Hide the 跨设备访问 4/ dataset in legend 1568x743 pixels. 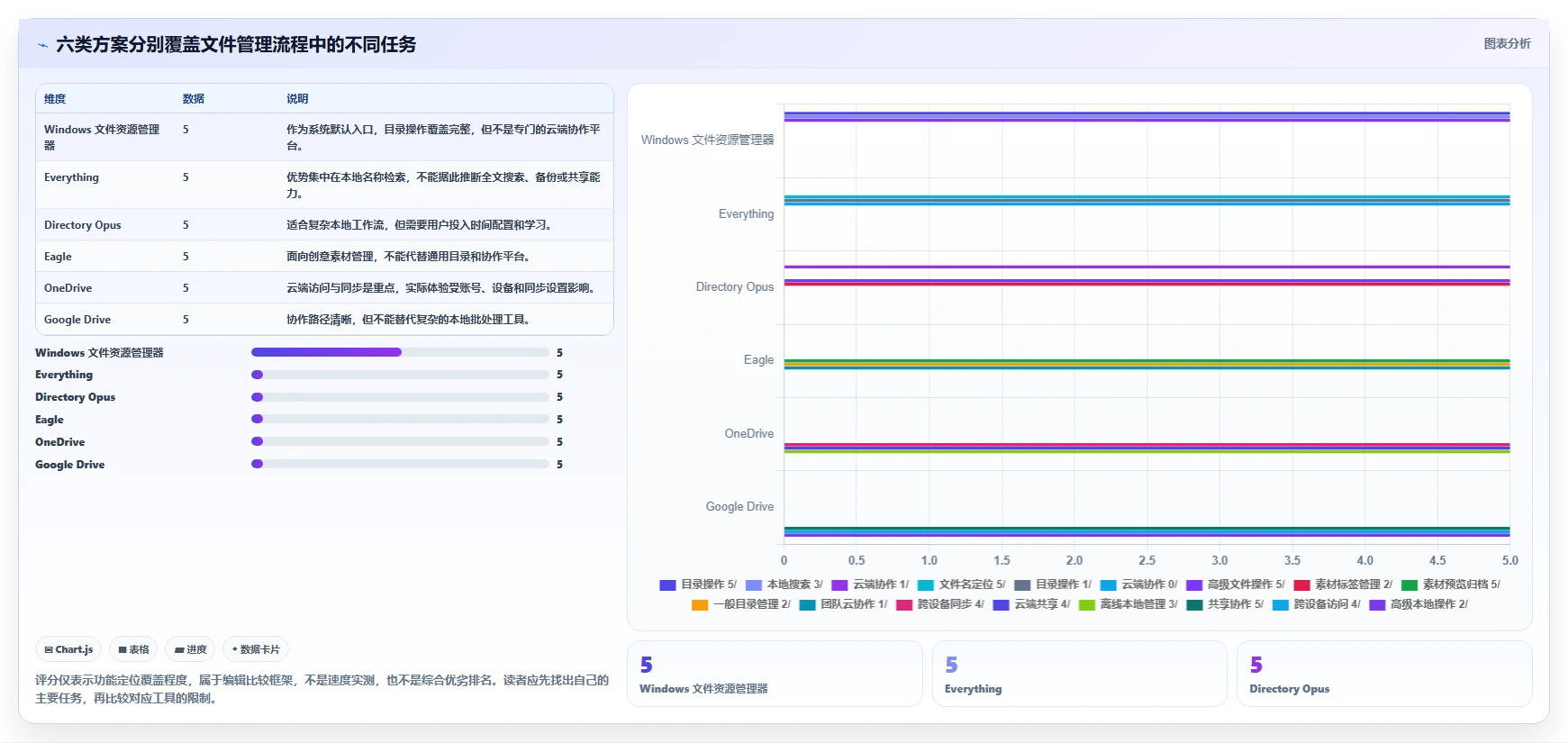pyautogui.click(x=1317, y=604)
